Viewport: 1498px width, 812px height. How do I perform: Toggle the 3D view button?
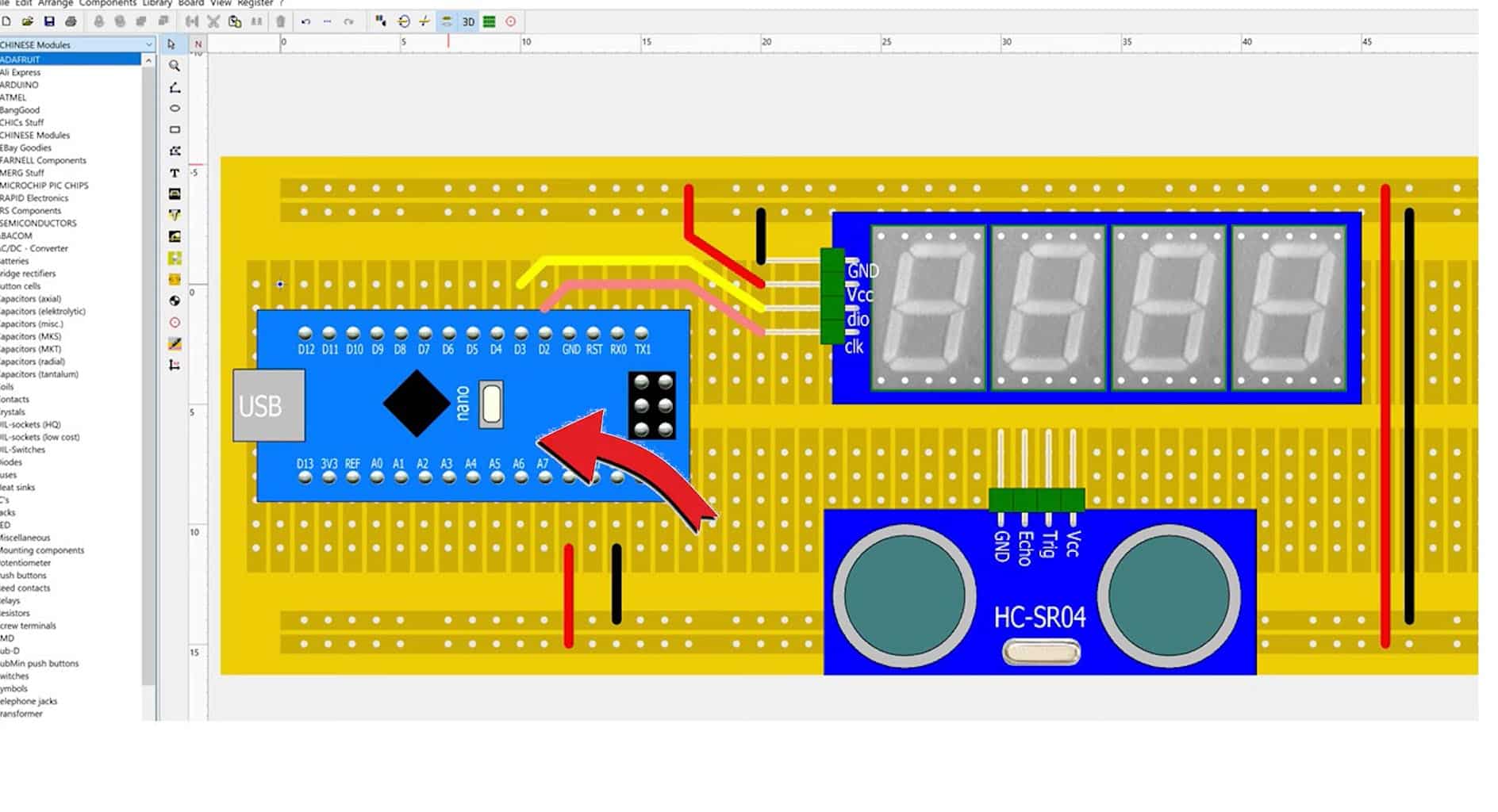click(468, 21)
